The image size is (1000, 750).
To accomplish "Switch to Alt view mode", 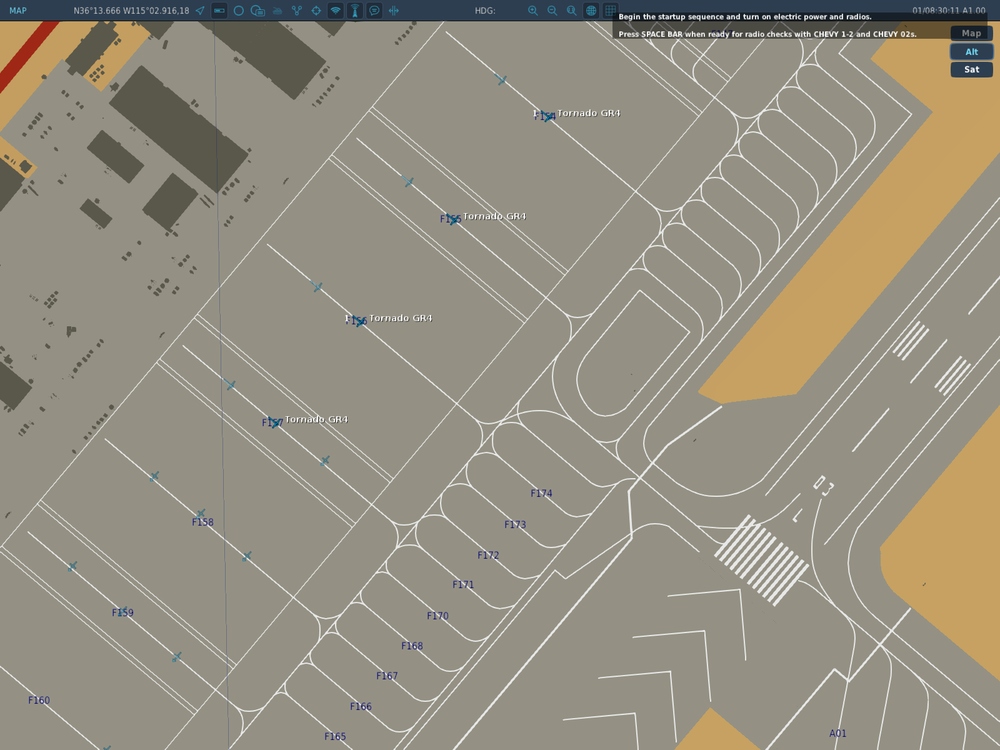I will pos(971,52).
